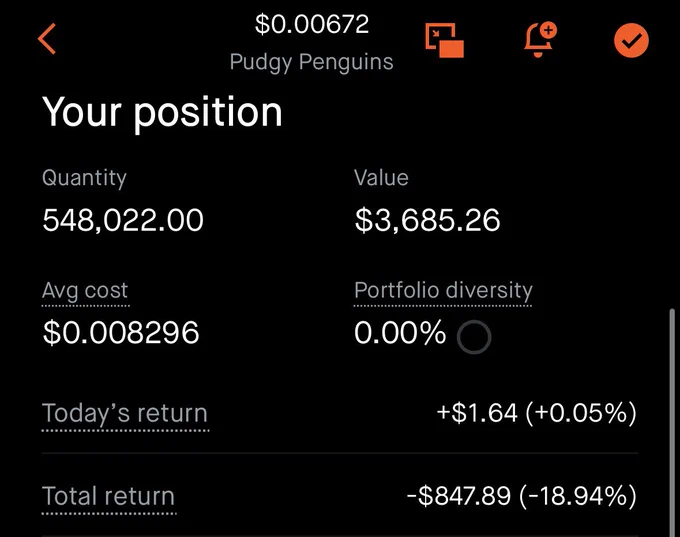Screen dimensions: 680x537
Task: Tap the -$847.89 (-18.94%) total figure
Action: (x=522, y=496)
